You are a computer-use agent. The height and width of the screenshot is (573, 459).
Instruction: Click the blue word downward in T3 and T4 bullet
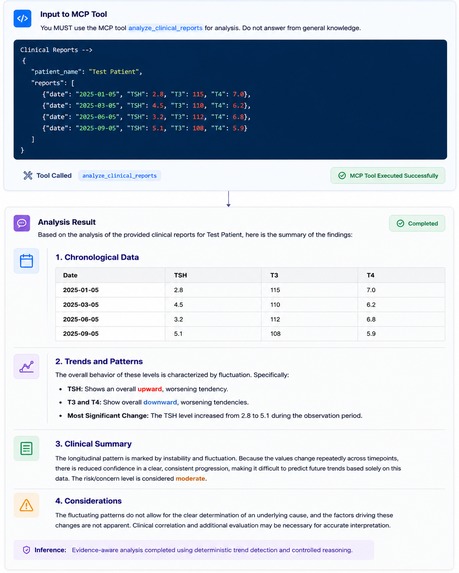pos(160,402)
